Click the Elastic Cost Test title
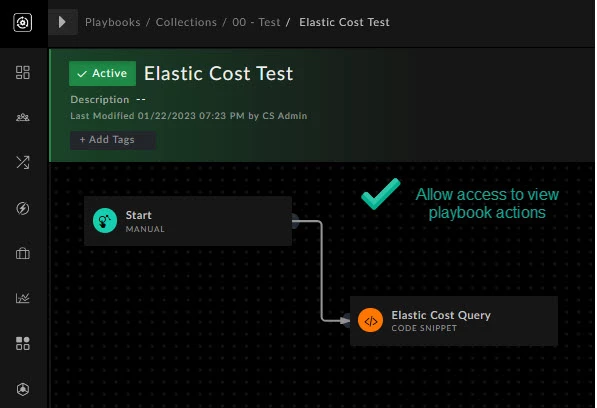597x408 pixels. click(219, 73)
